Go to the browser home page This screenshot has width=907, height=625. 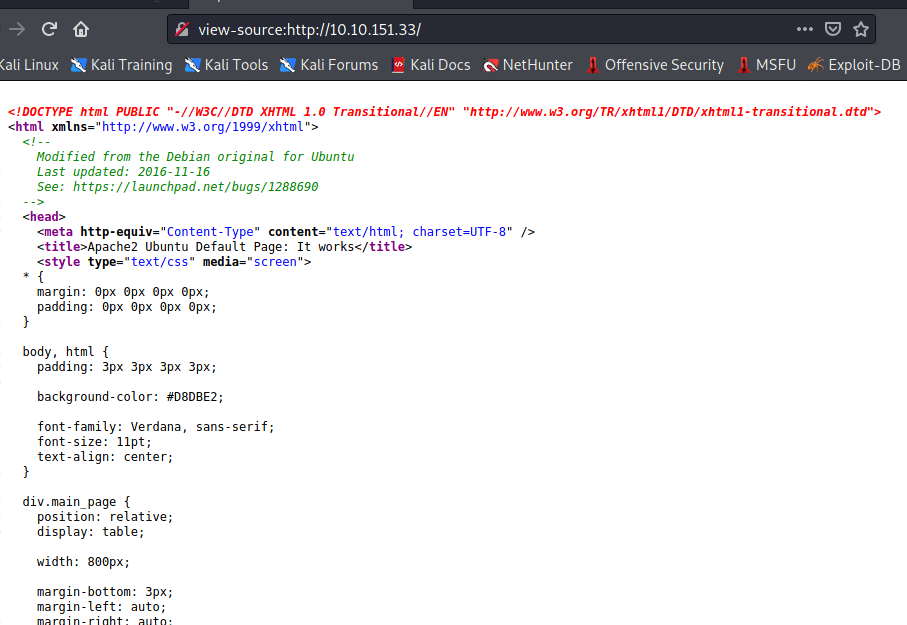[x=81, y=29]
